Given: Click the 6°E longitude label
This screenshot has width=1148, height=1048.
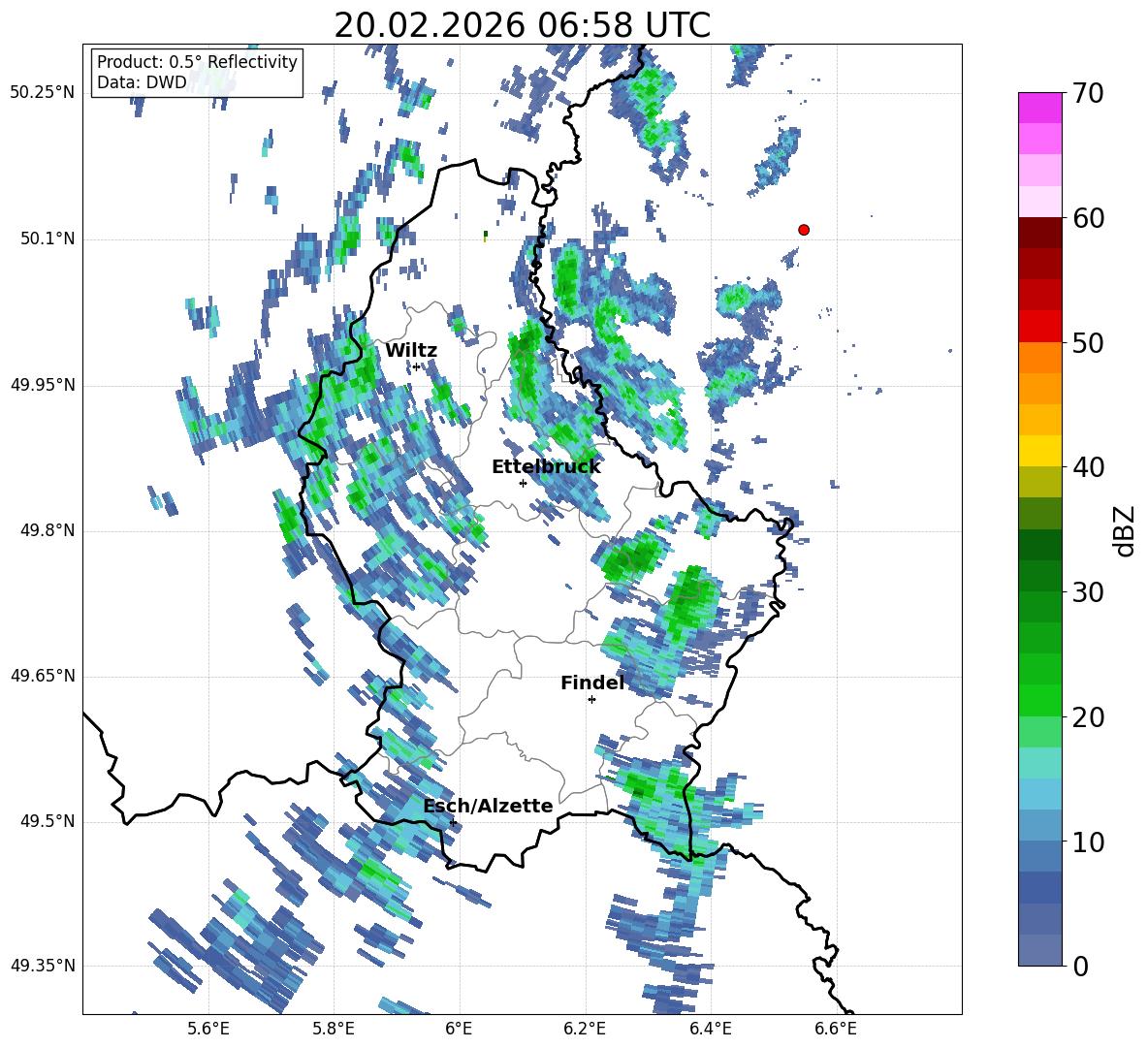Looking at the screenshot, I should point(459,1029).
